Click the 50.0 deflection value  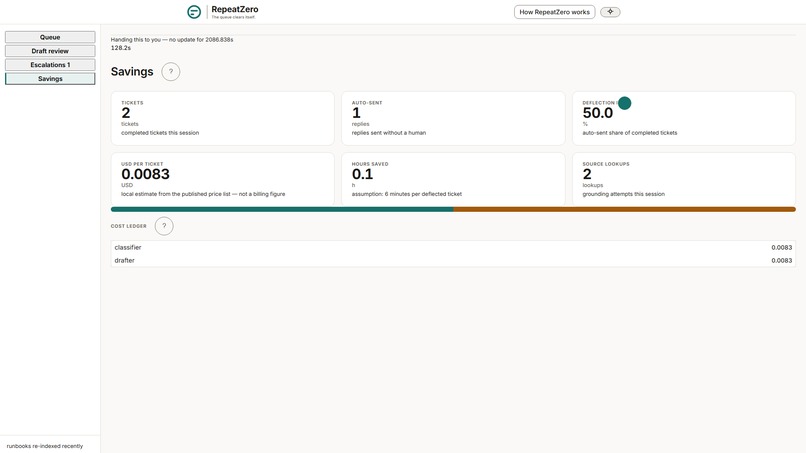pos(597,113)
